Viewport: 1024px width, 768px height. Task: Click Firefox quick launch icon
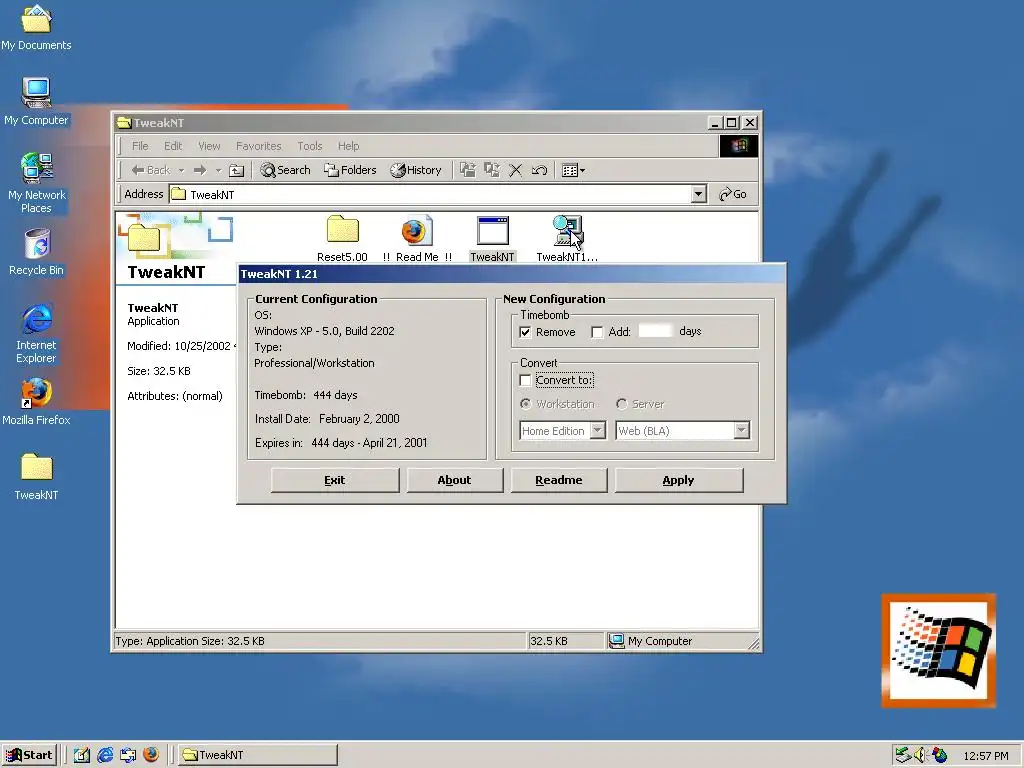(151, 755)
